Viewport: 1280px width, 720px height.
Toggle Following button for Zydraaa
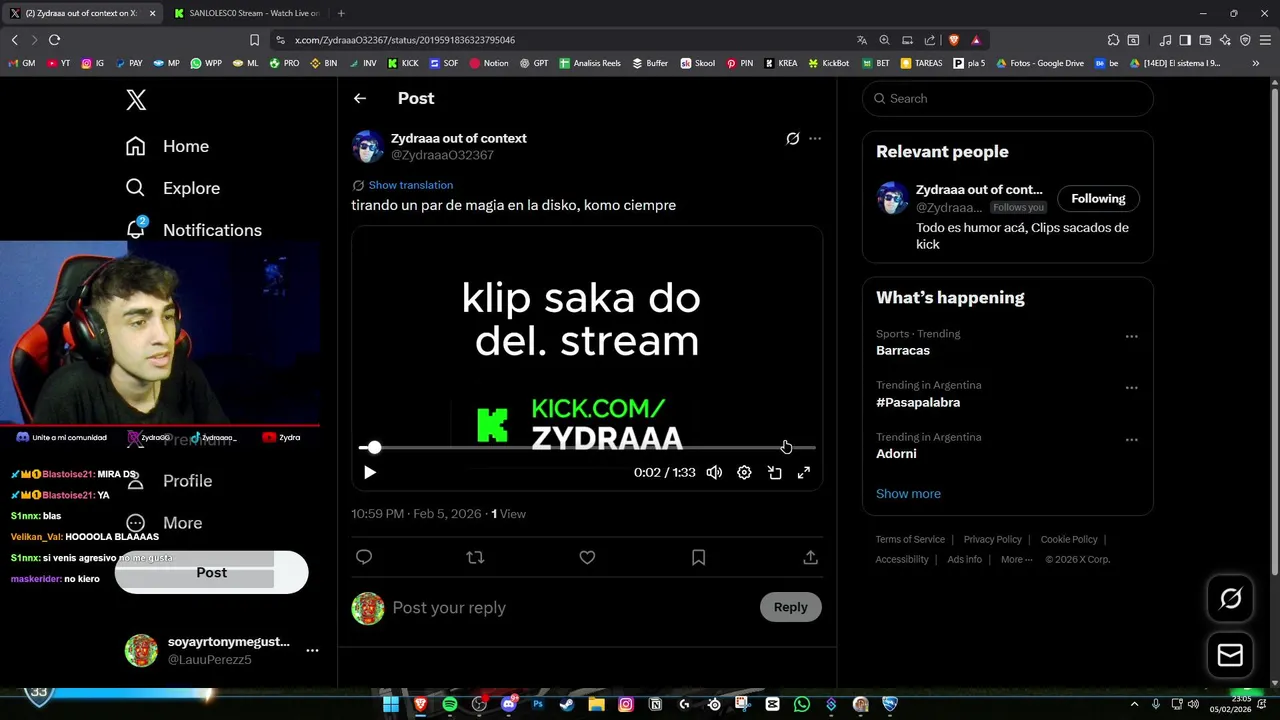(x=1098, y=198)
